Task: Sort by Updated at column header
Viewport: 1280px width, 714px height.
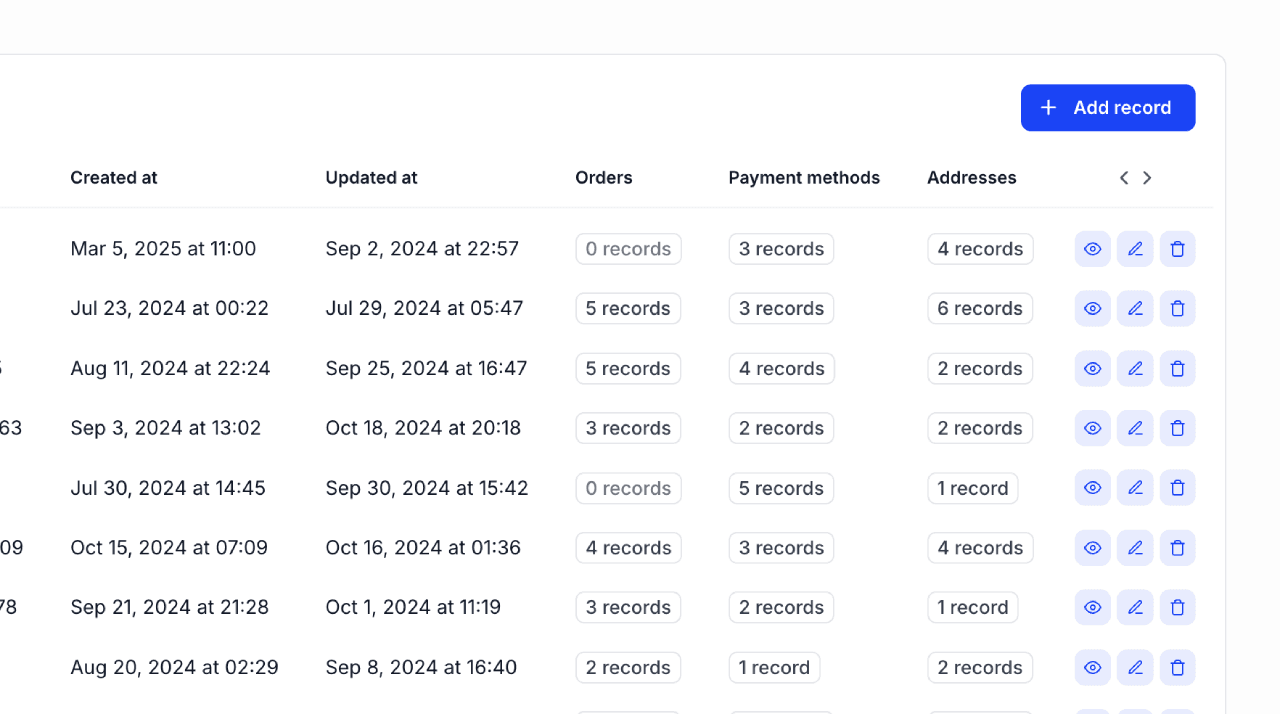Action: 371,178
